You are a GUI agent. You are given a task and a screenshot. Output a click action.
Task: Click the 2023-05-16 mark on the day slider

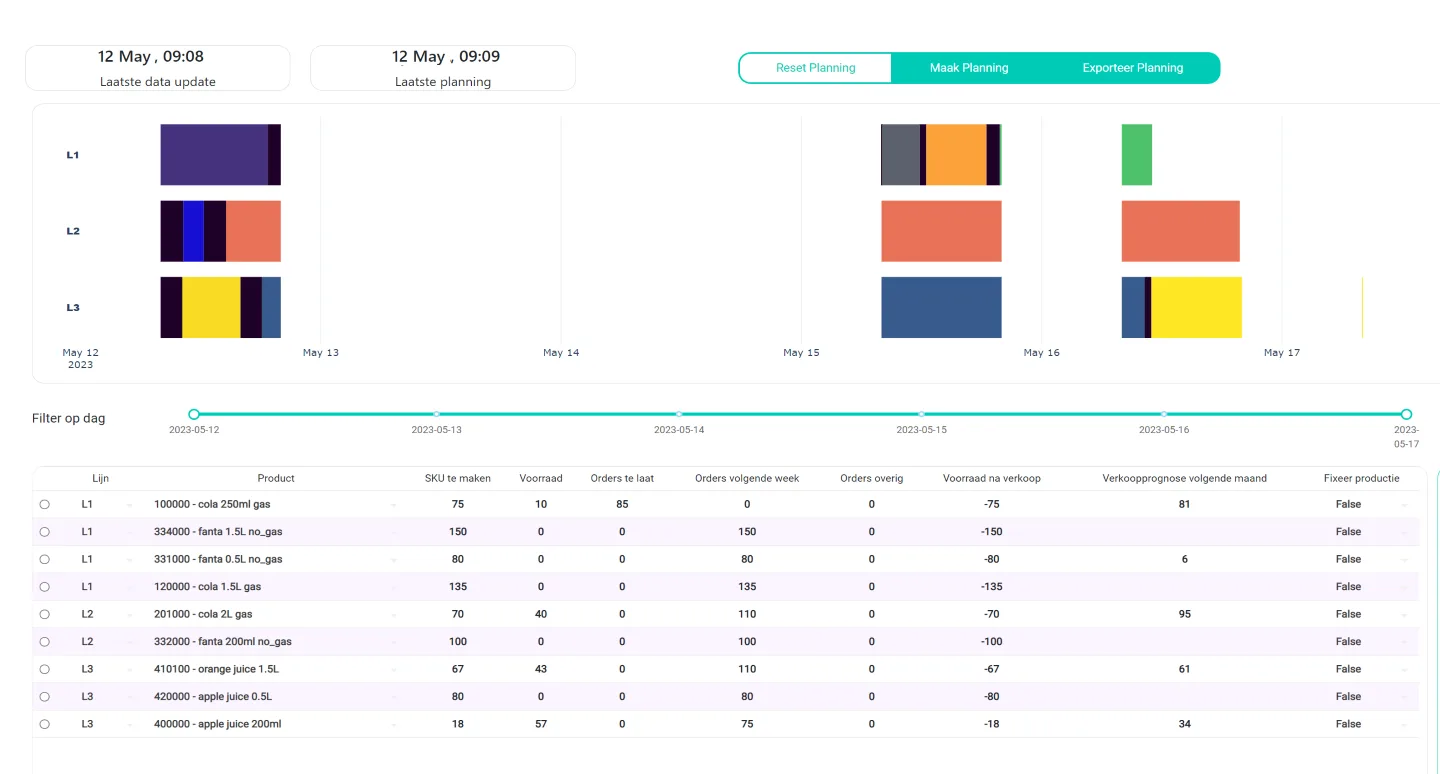pos(1164,414)
